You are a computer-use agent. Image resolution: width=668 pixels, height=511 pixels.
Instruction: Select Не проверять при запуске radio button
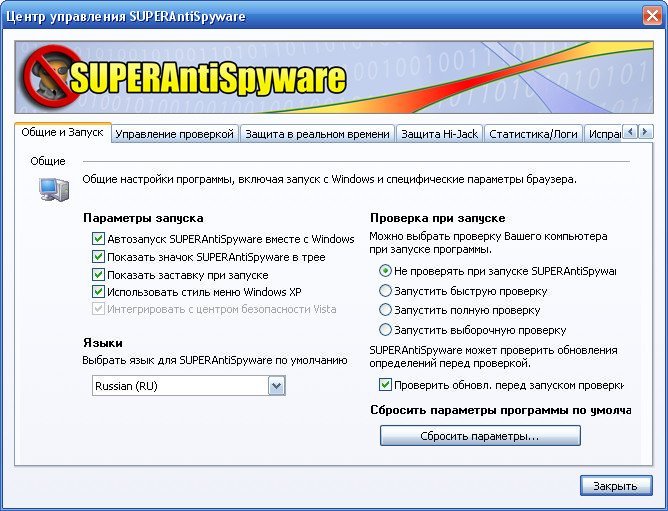tap(386, 271)
